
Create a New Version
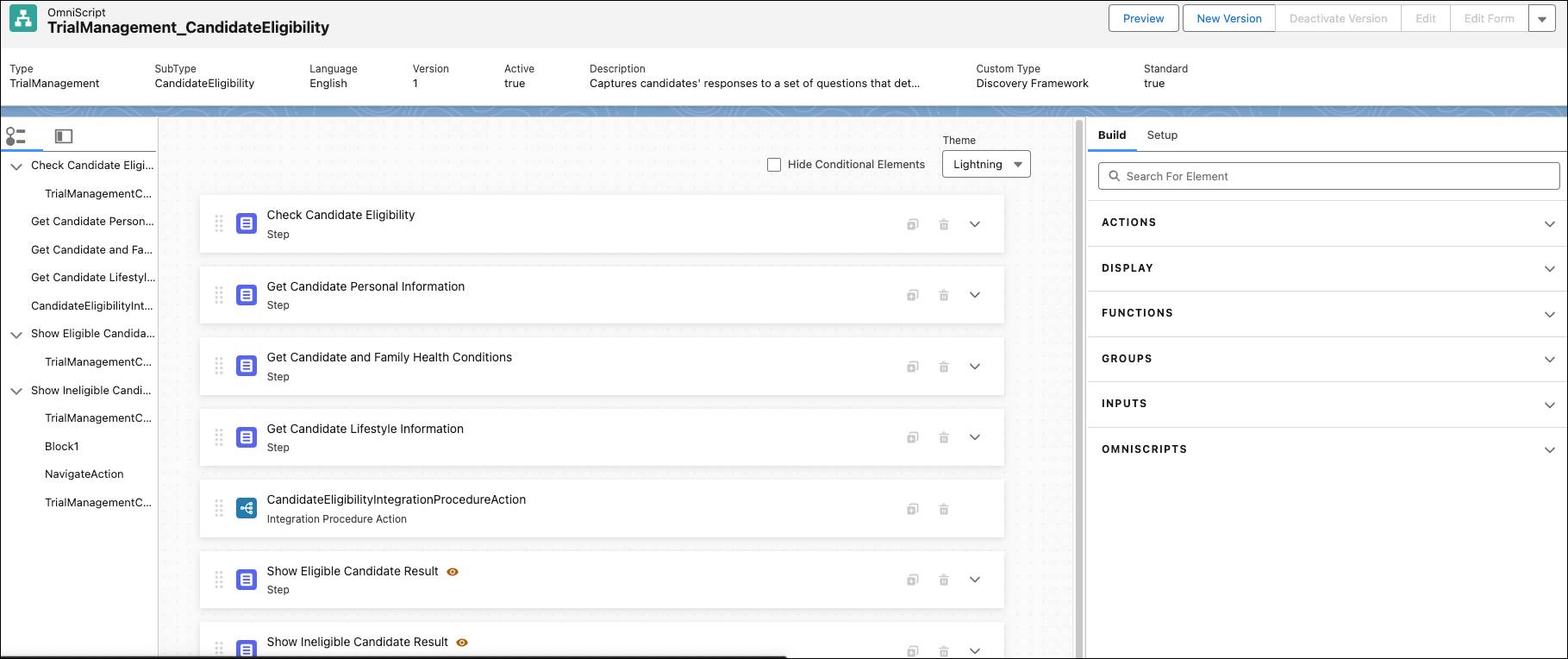[x=1228, y=18]
